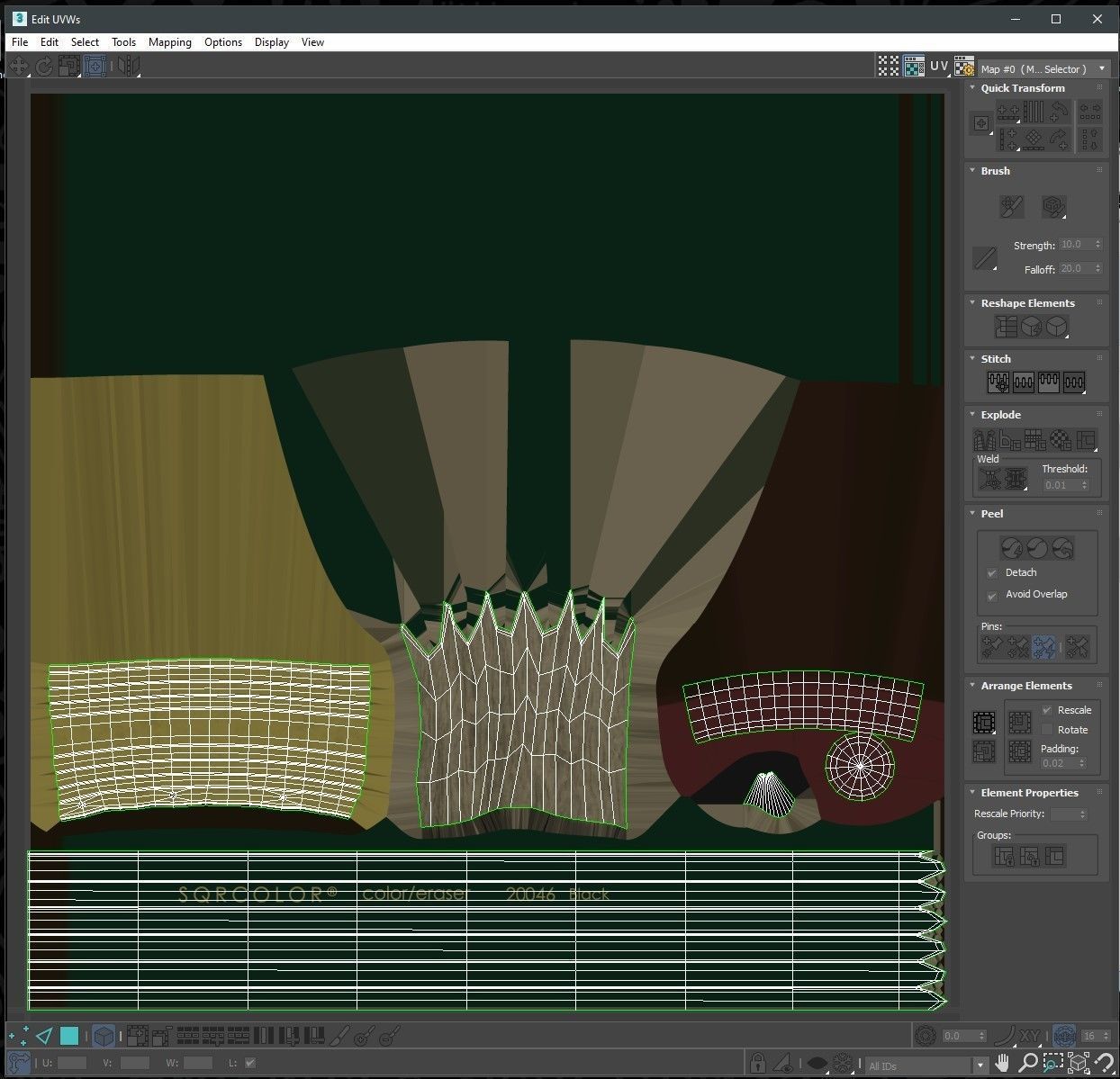Click the Rotate 90 clockwise icon
This screenshot has width=1120, height=1079.
coord(1060,139)
